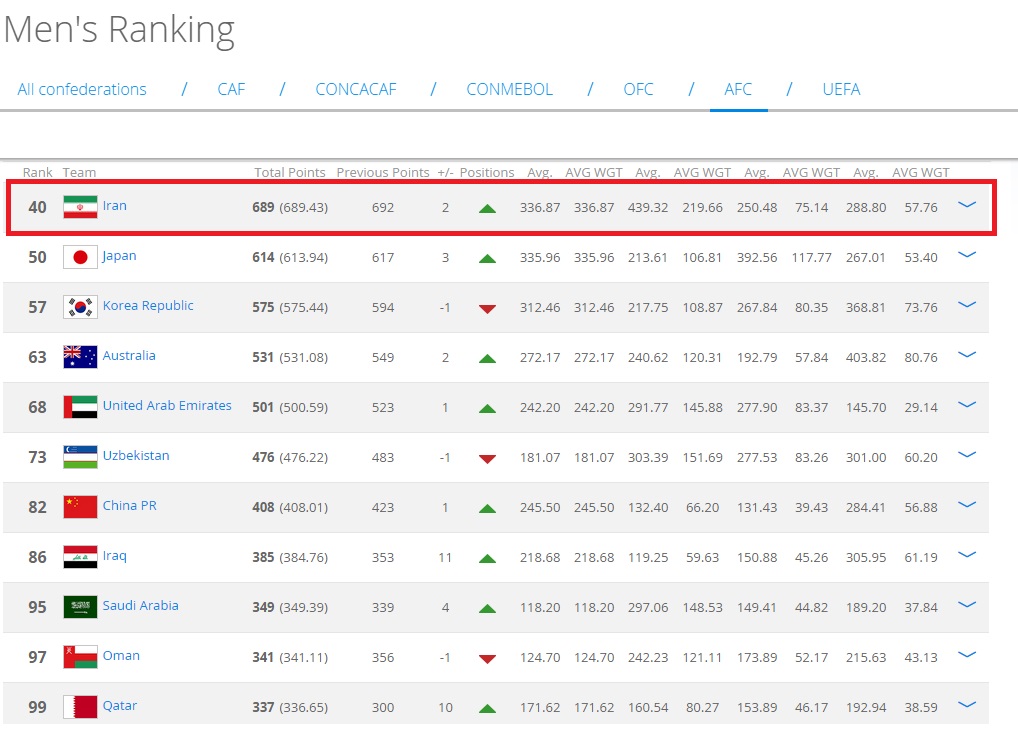Click the Qatar flag icon
Viewport: 1018px width, 744px height.
click(x=80, y=707)
